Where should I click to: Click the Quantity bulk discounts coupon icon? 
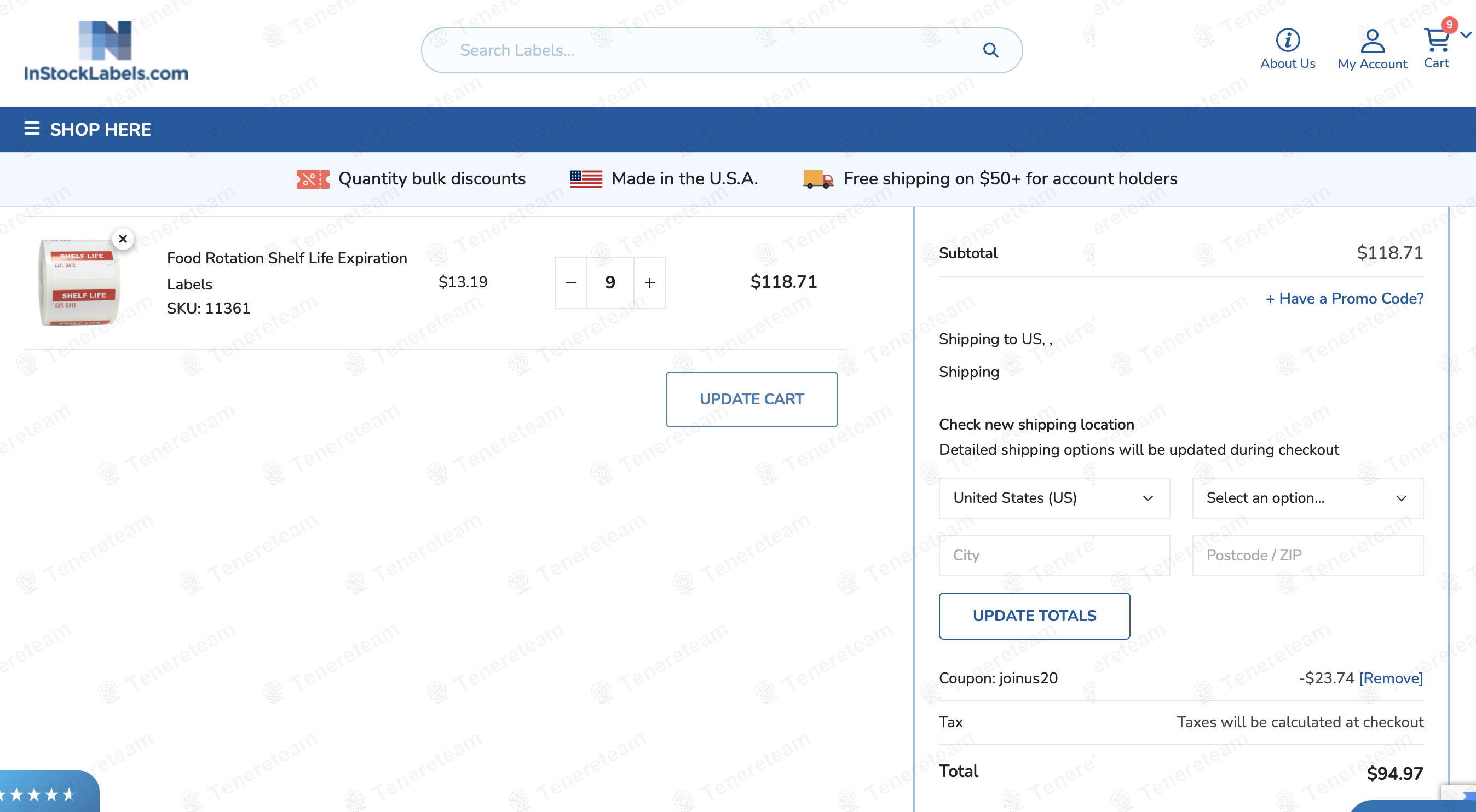pos(313,179)
